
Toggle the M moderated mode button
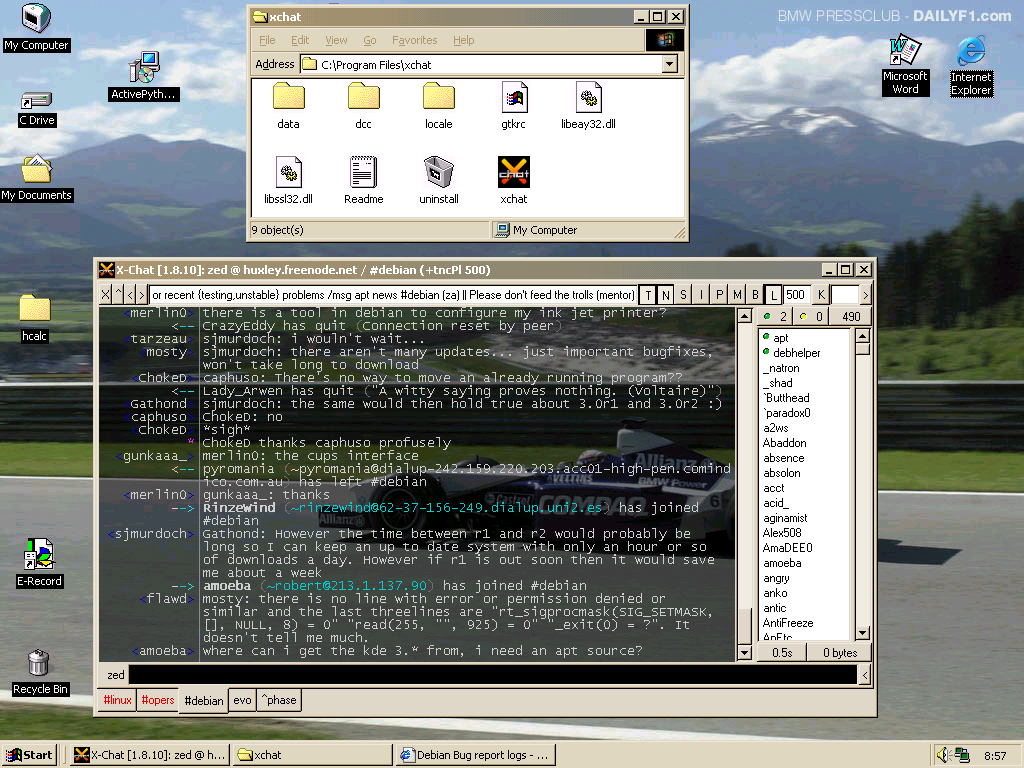click(737, 295)
